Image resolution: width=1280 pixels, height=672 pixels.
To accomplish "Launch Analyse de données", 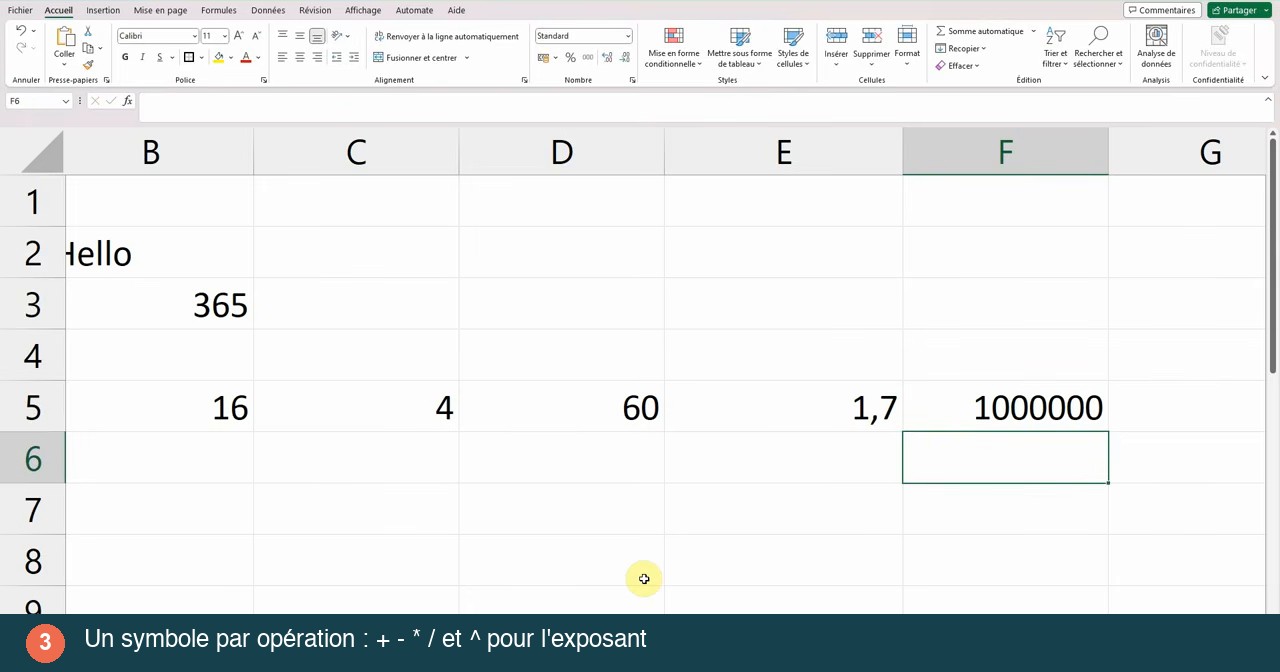I will (1156, 48).
